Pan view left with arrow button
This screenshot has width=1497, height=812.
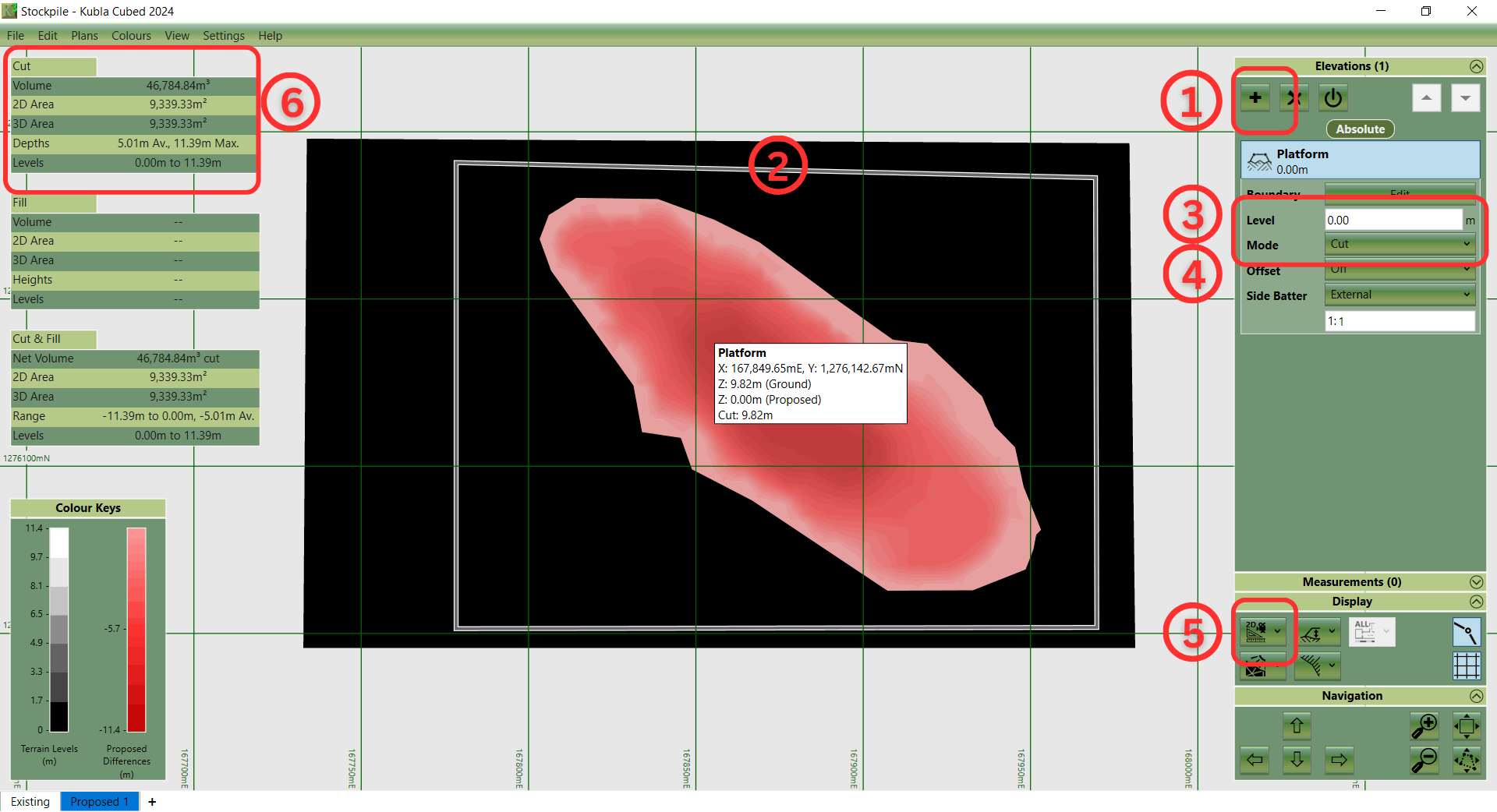coord(1255,760)
